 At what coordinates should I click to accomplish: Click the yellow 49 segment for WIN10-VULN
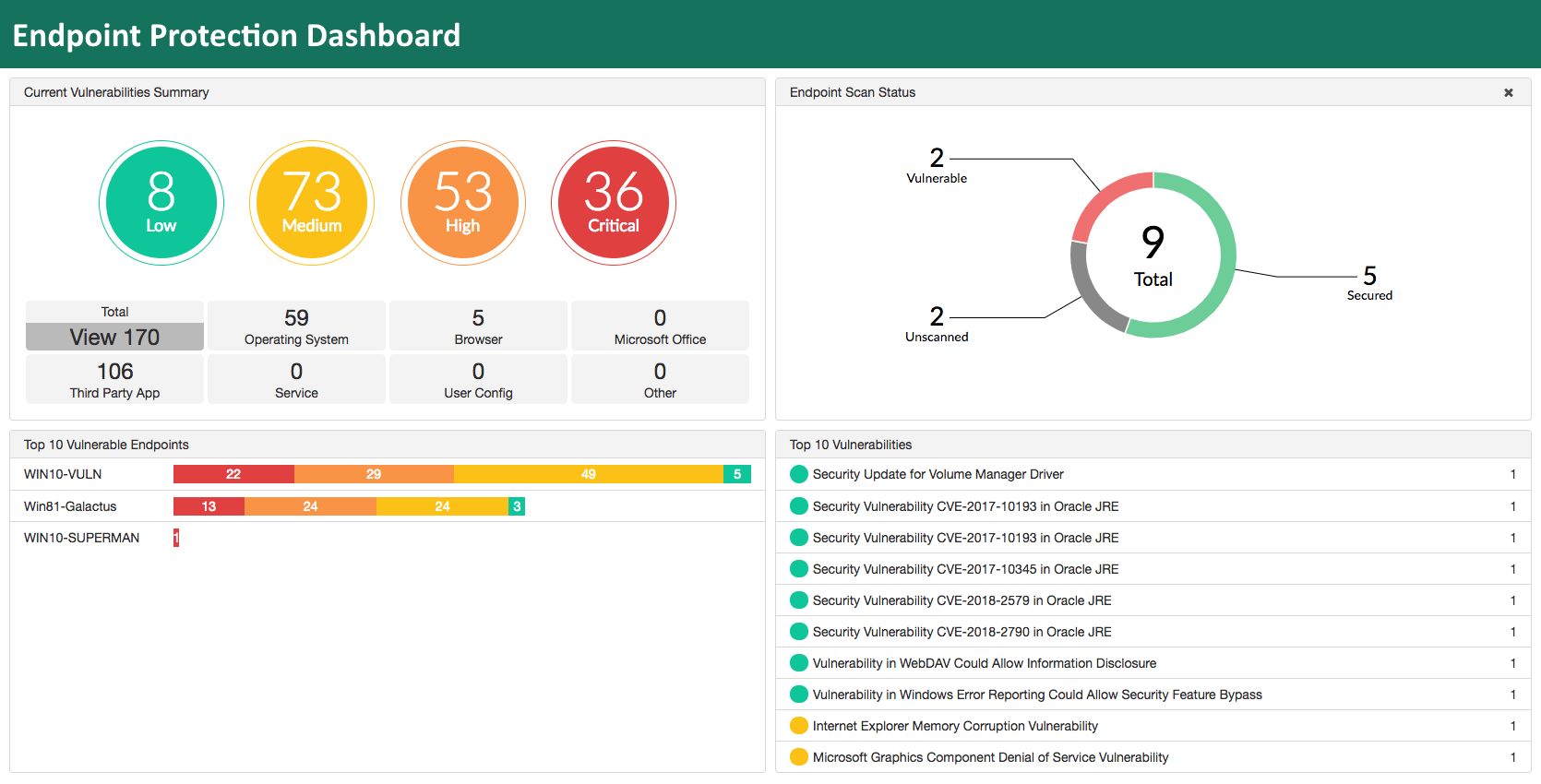coord(588,474)
